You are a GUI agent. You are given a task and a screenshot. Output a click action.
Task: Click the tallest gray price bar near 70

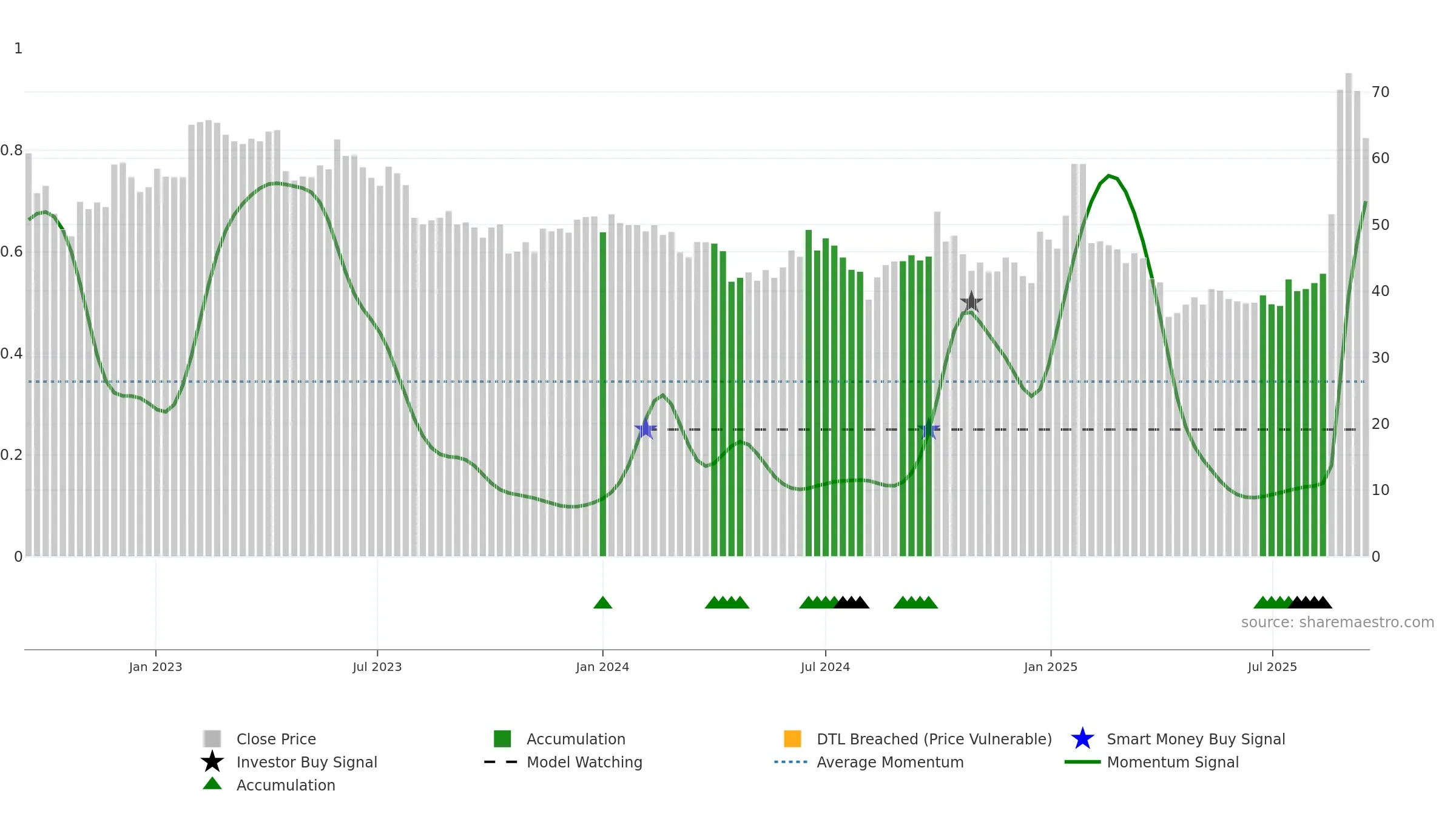1349,315
